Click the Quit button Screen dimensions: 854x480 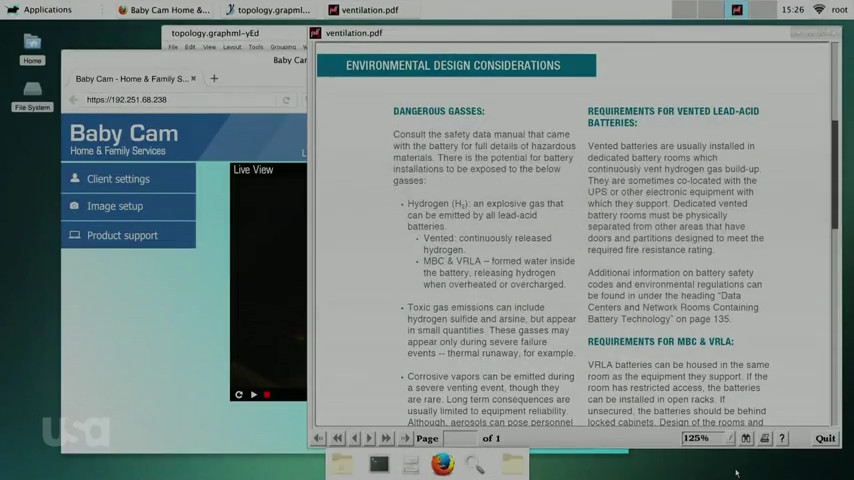point(825,438)
